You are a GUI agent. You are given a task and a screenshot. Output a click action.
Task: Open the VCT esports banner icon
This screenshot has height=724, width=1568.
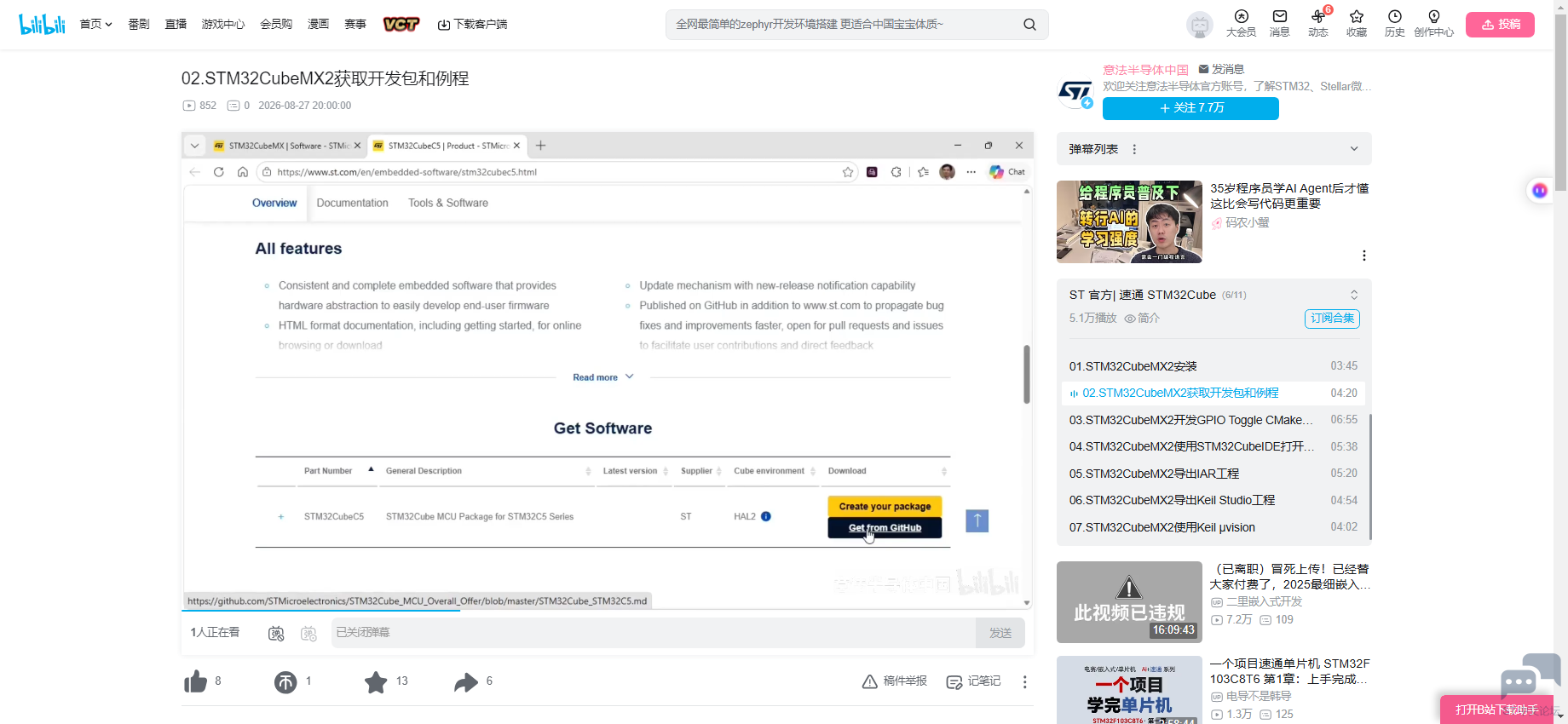[x=401, y=24]
